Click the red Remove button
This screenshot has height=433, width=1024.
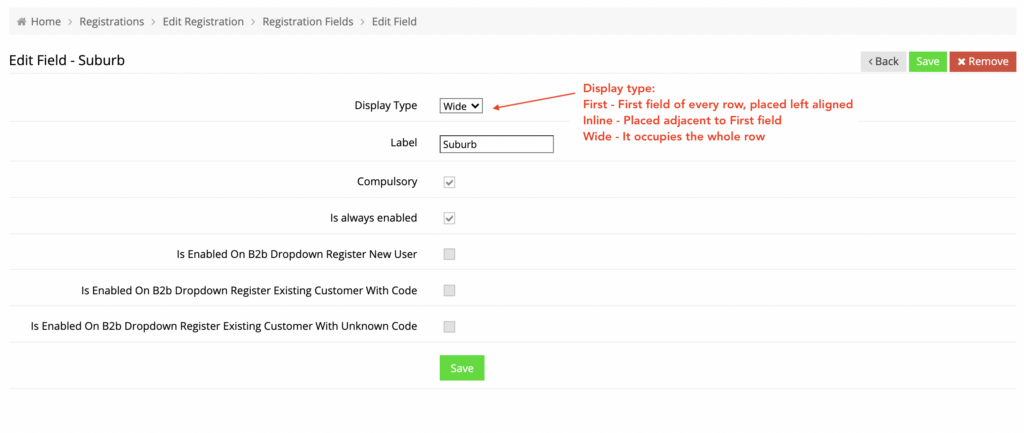pos(983,61)
